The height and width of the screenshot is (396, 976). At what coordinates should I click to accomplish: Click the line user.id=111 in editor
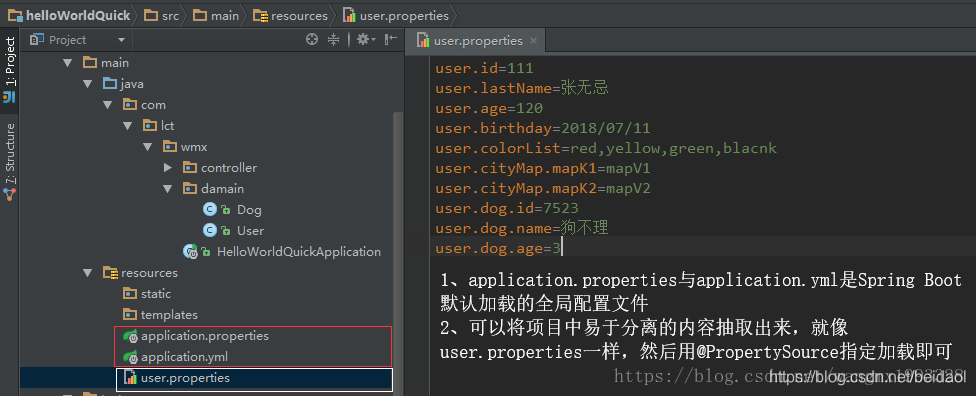pos(484,68)
